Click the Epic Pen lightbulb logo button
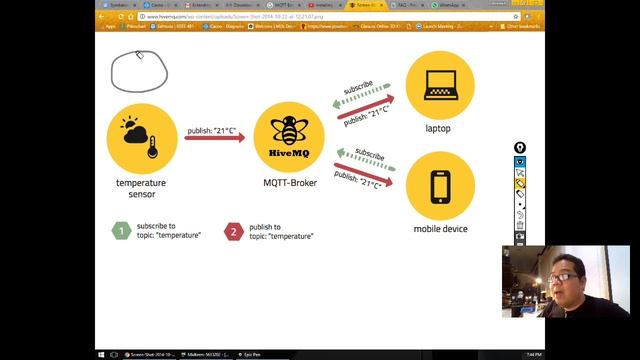Viewport: 640px width, 360px height. click(520, 147)
